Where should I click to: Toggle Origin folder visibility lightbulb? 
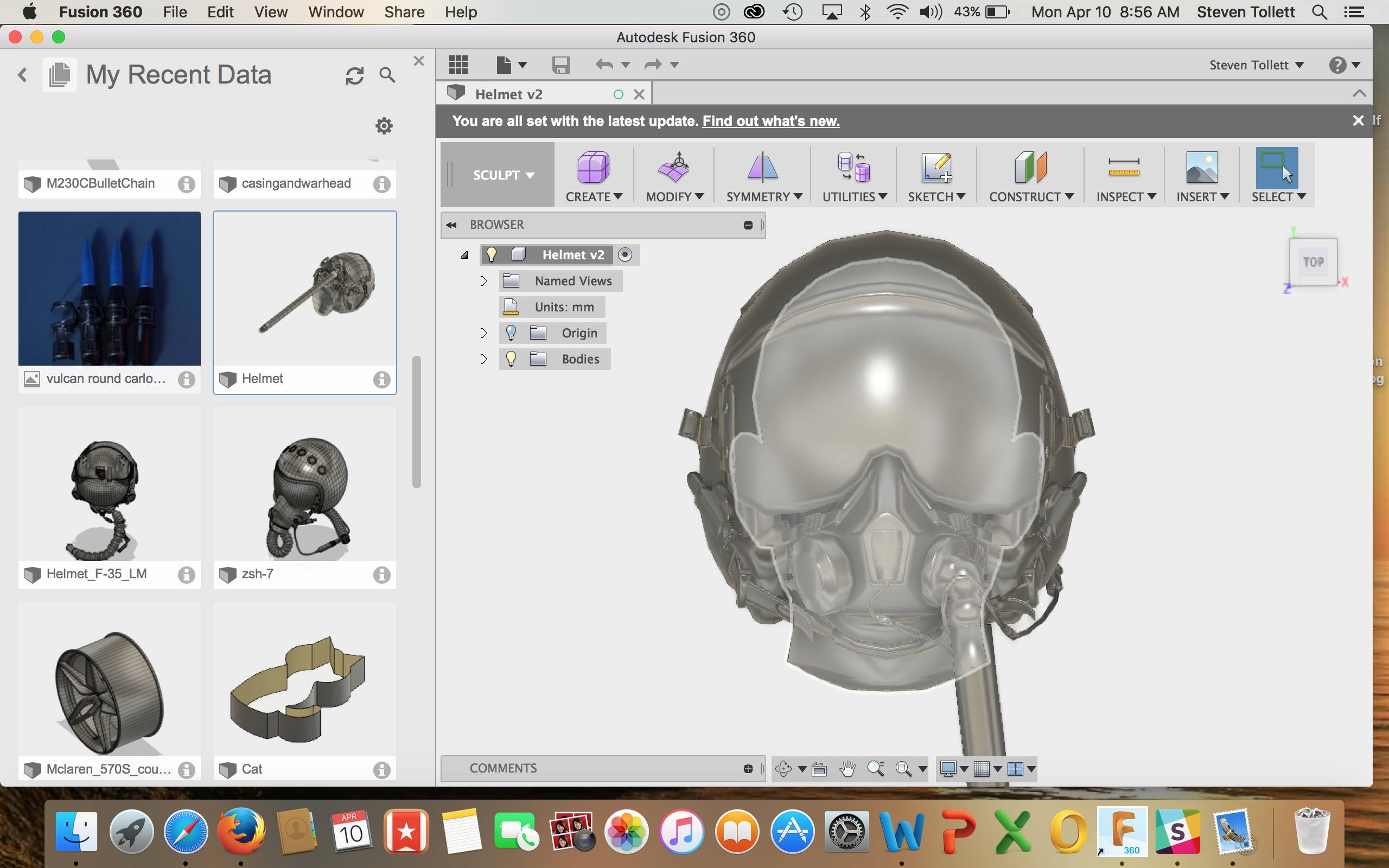pos(511,333)
